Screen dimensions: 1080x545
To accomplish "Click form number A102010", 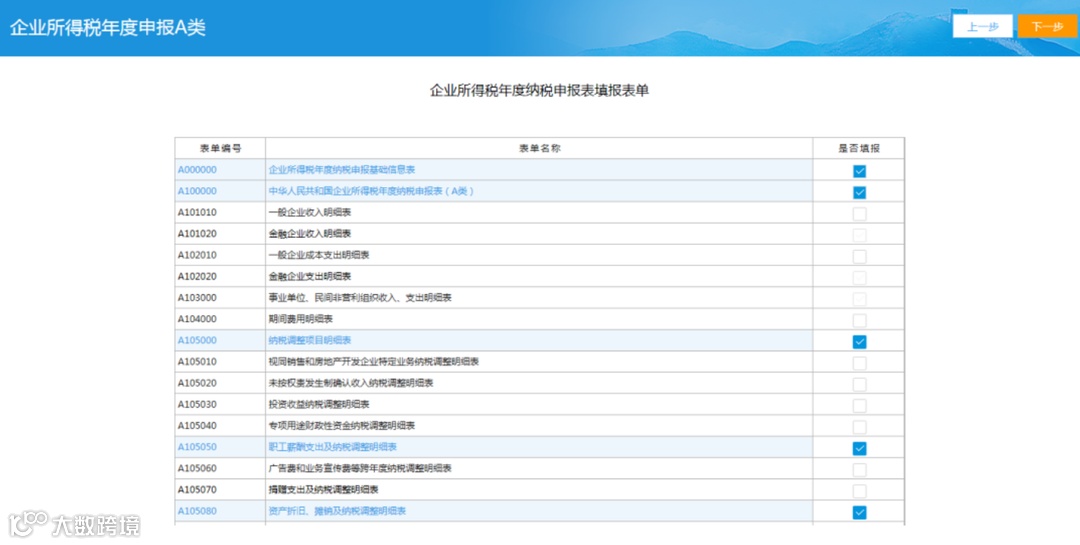I will (x=197, y=255).
